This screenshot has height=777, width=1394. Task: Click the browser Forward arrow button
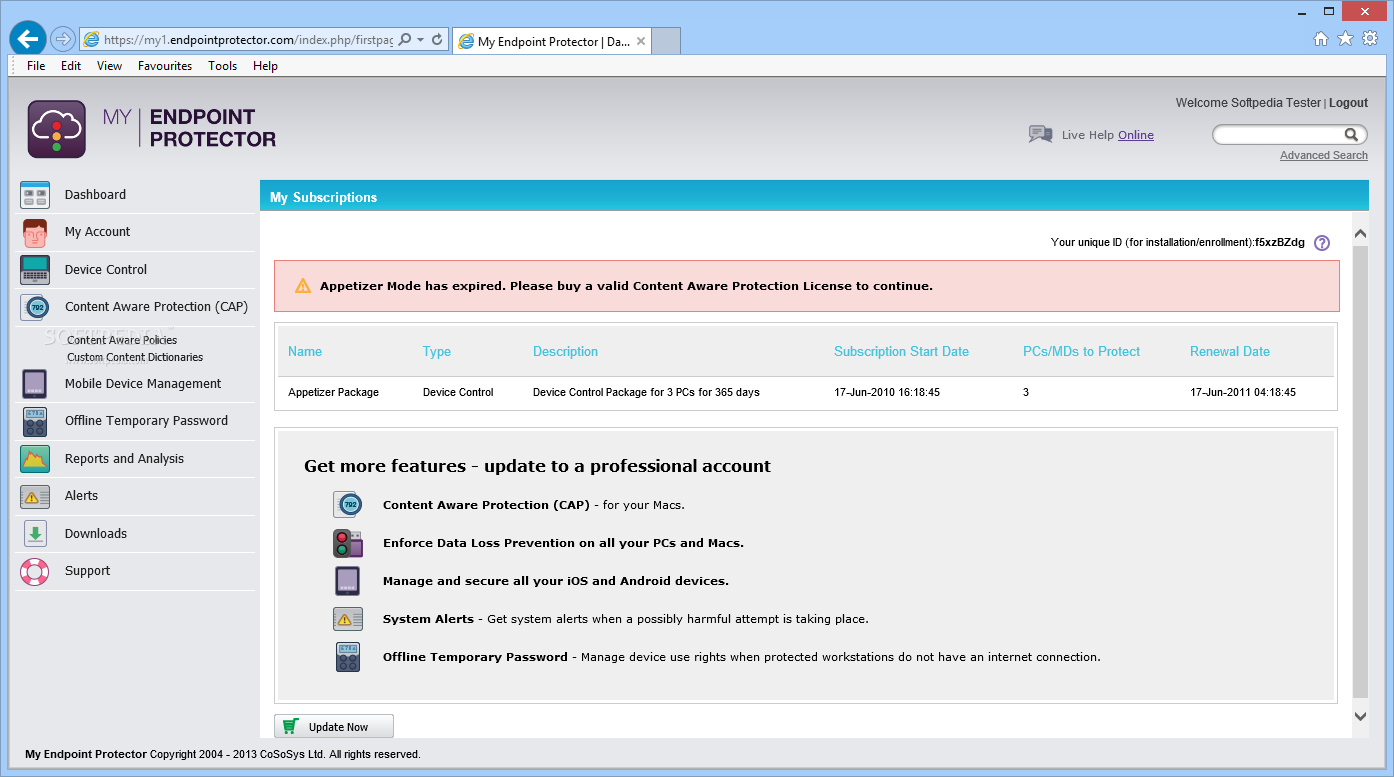point(63,40)
